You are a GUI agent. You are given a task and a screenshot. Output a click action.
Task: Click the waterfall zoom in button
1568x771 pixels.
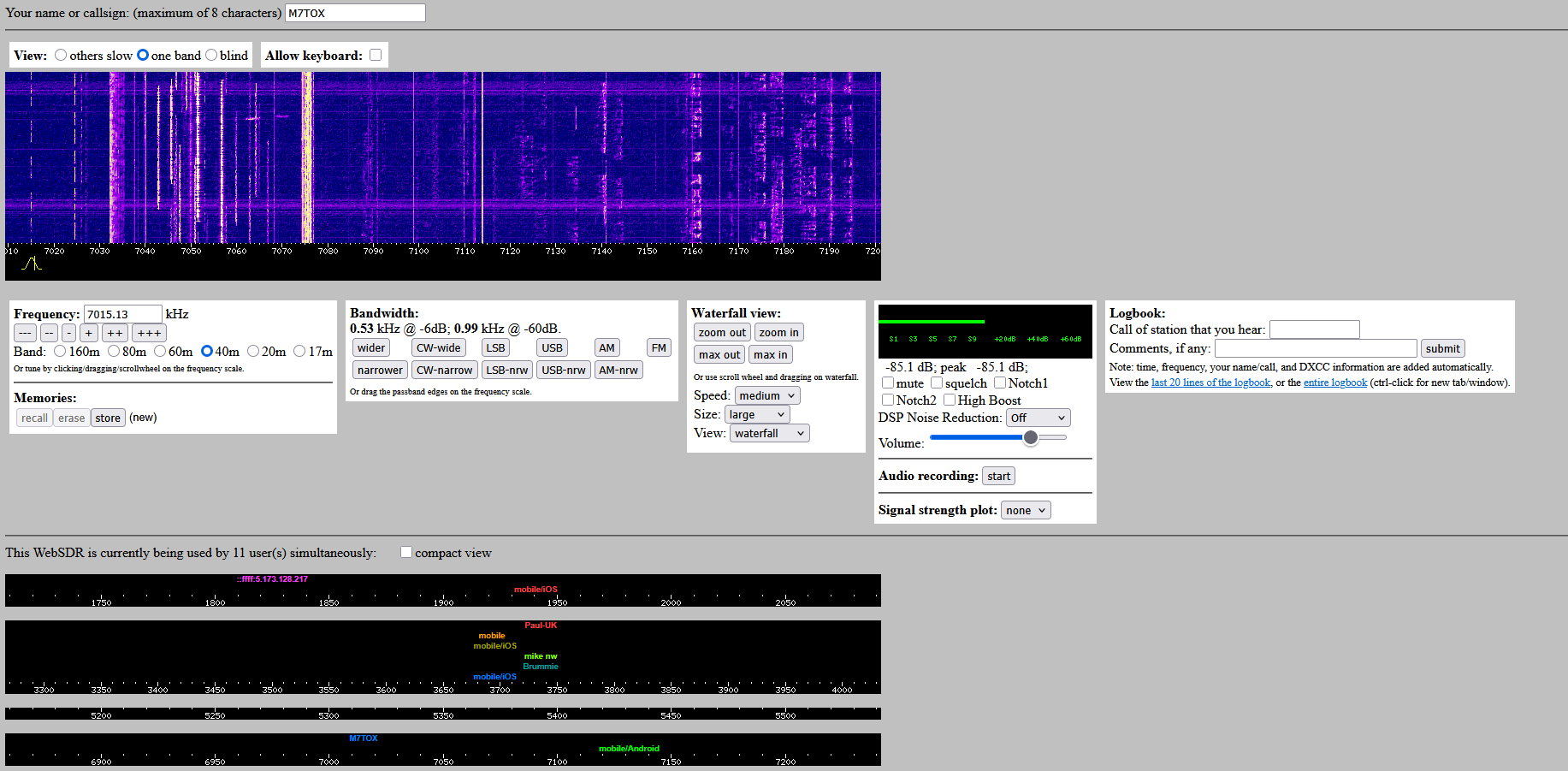pos(778,332)
